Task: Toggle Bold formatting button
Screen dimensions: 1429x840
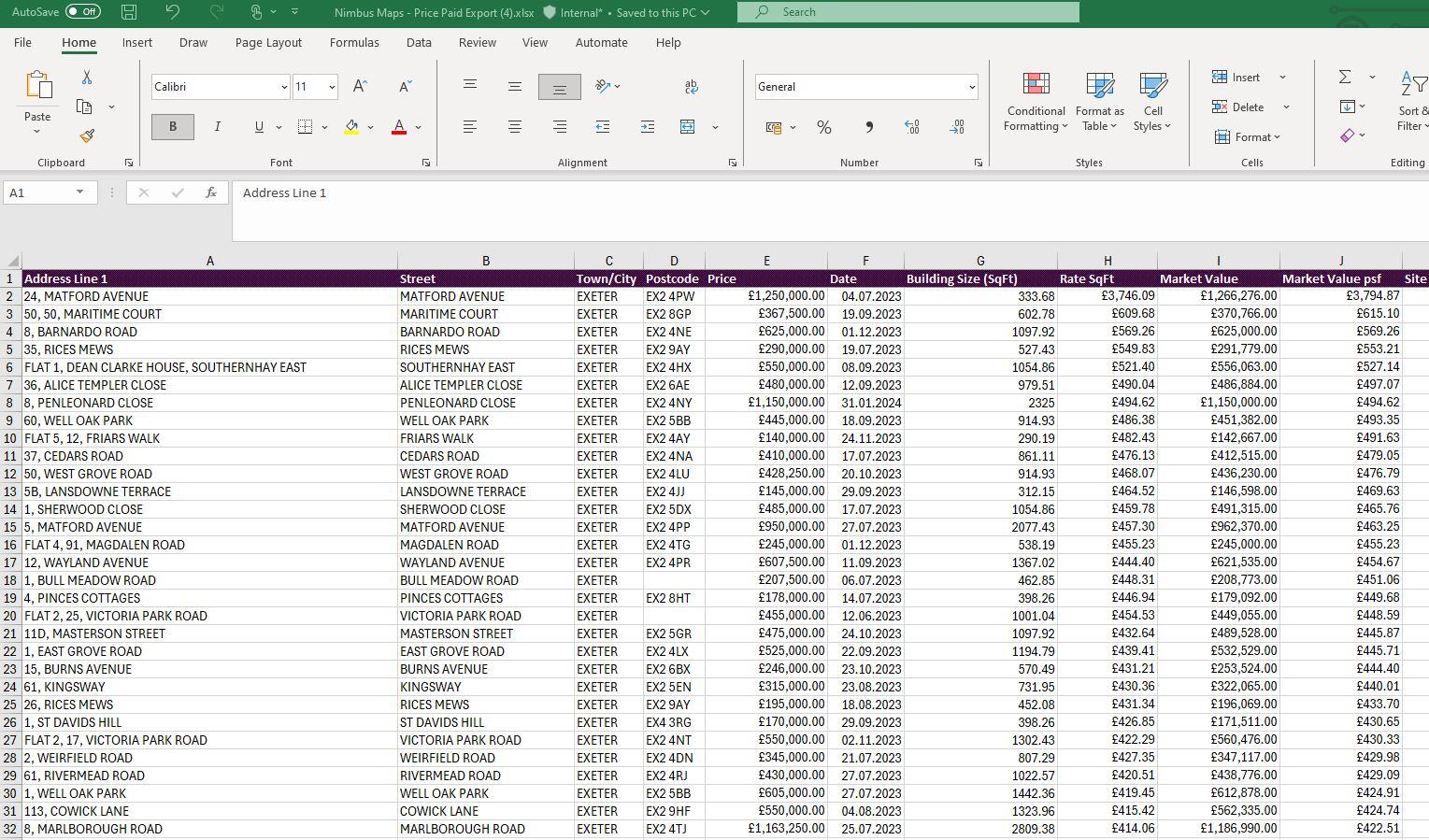Action: point(173,127)
